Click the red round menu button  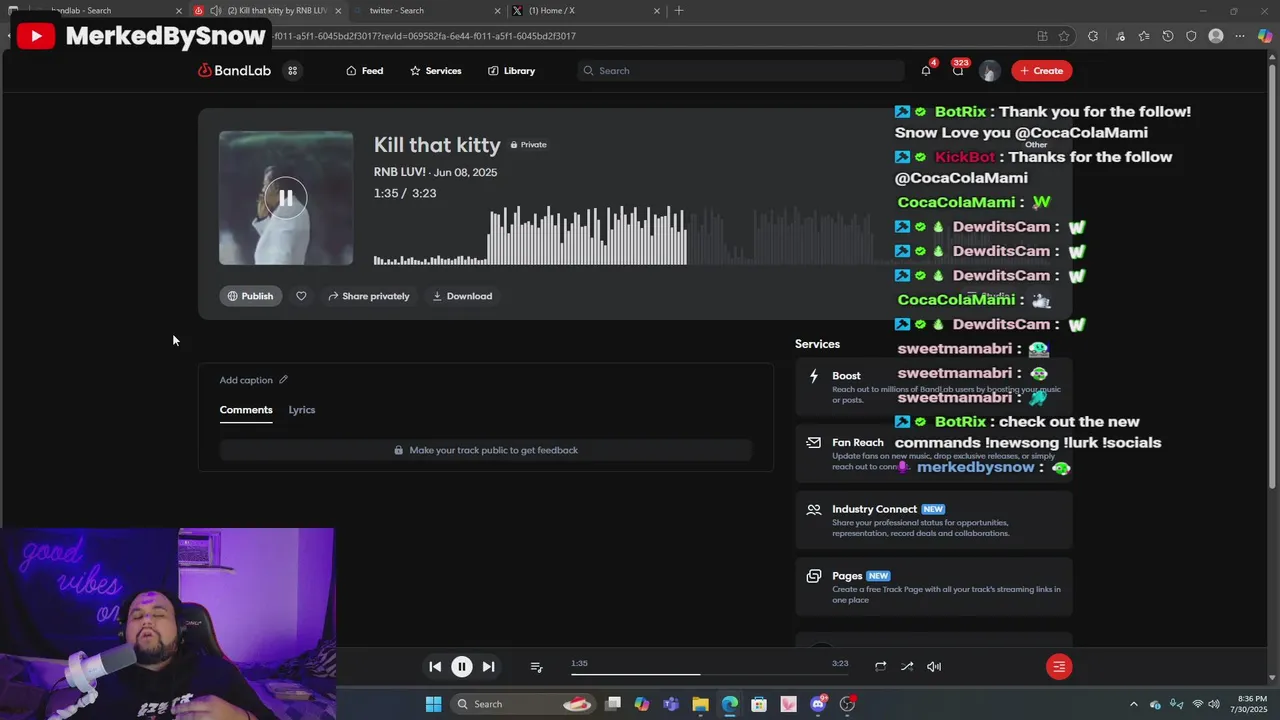click(x=1059, y=666)
